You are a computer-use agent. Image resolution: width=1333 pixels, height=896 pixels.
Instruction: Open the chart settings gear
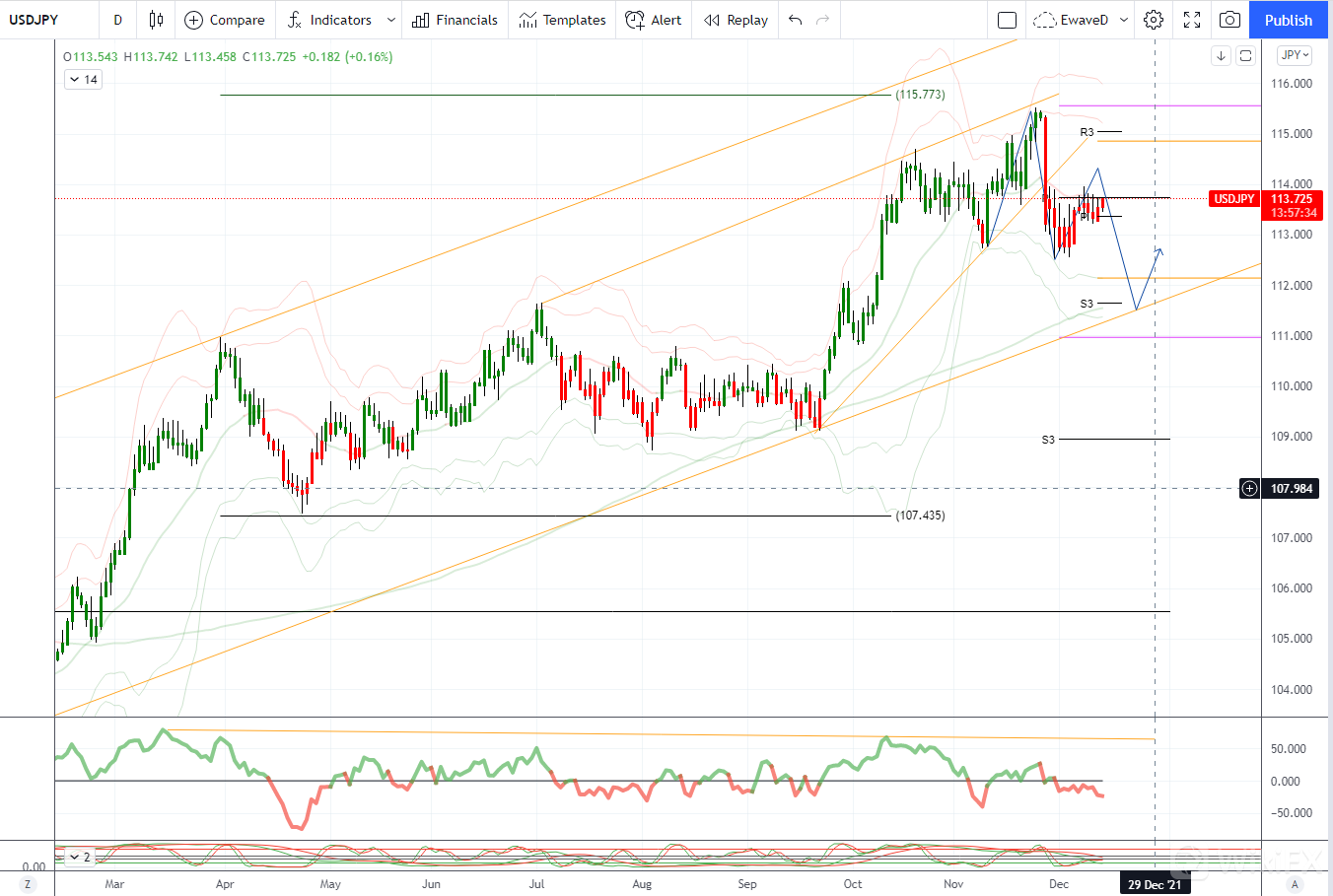click(x=1154, y=20)
